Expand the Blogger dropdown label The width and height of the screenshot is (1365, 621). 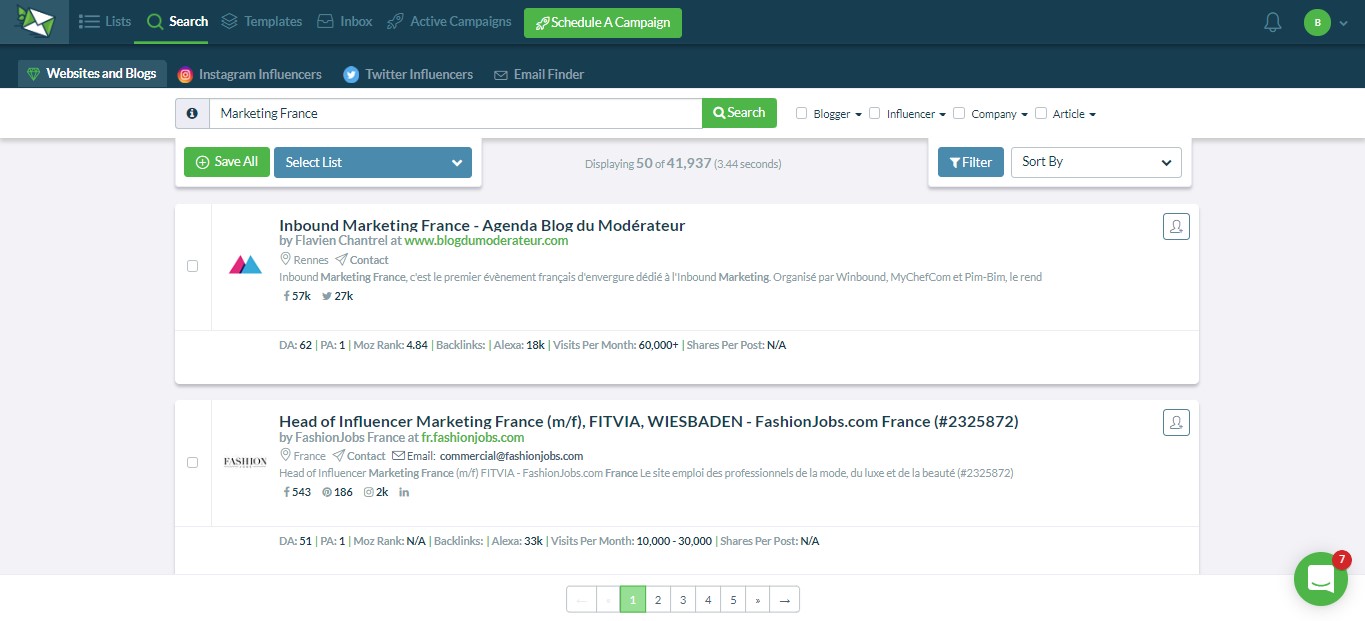[x=838, y=114]
